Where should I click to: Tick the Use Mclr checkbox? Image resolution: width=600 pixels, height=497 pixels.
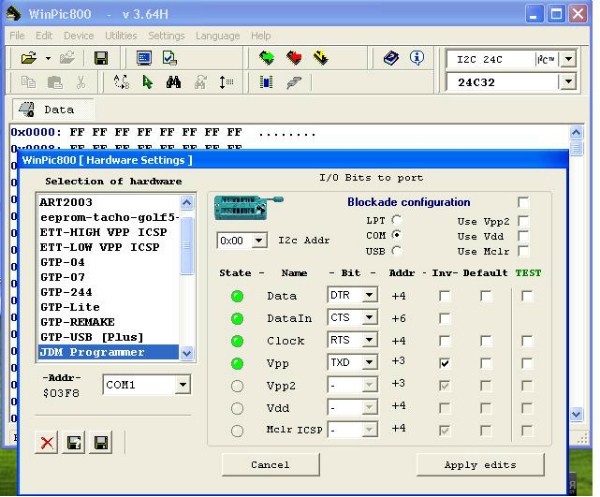523,251
